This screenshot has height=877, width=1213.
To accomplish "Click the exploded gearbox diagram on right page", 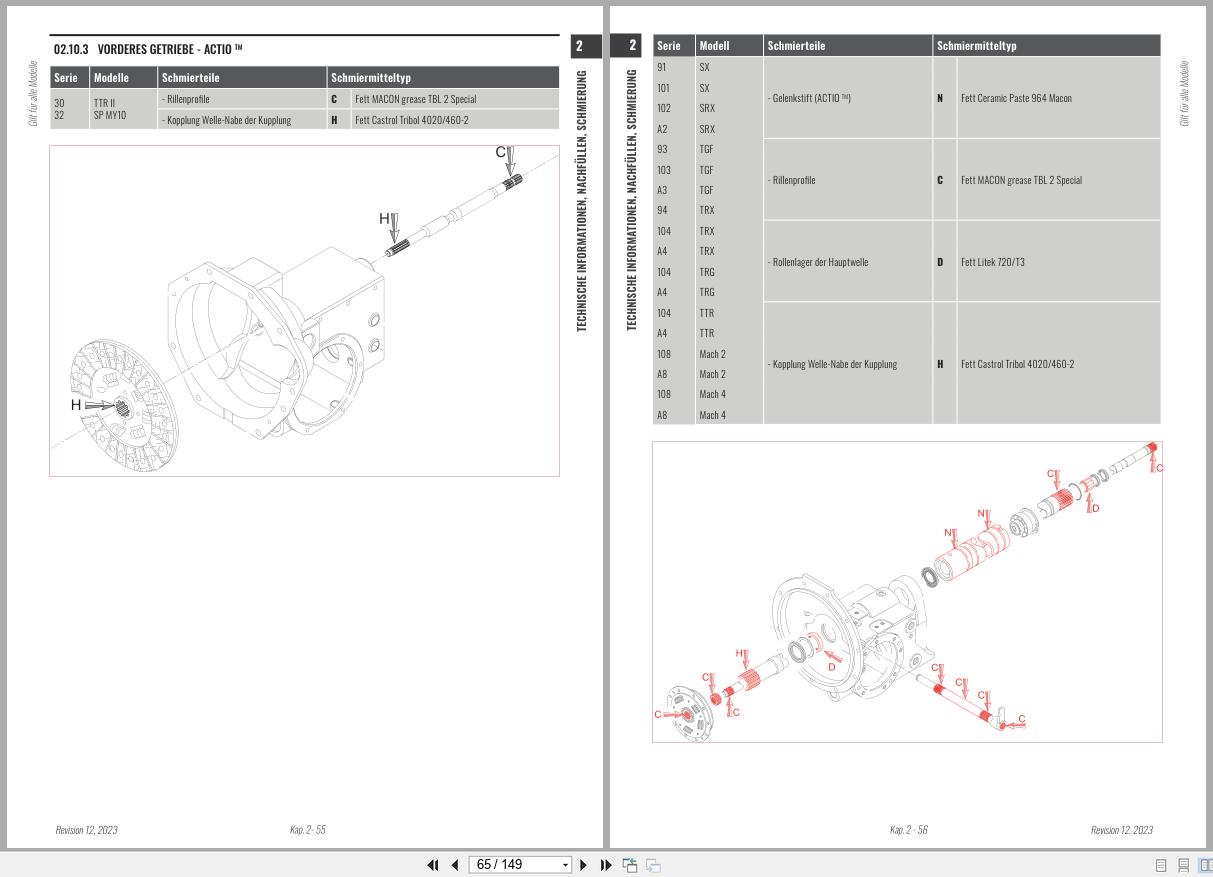I will (x=907, y=591).
